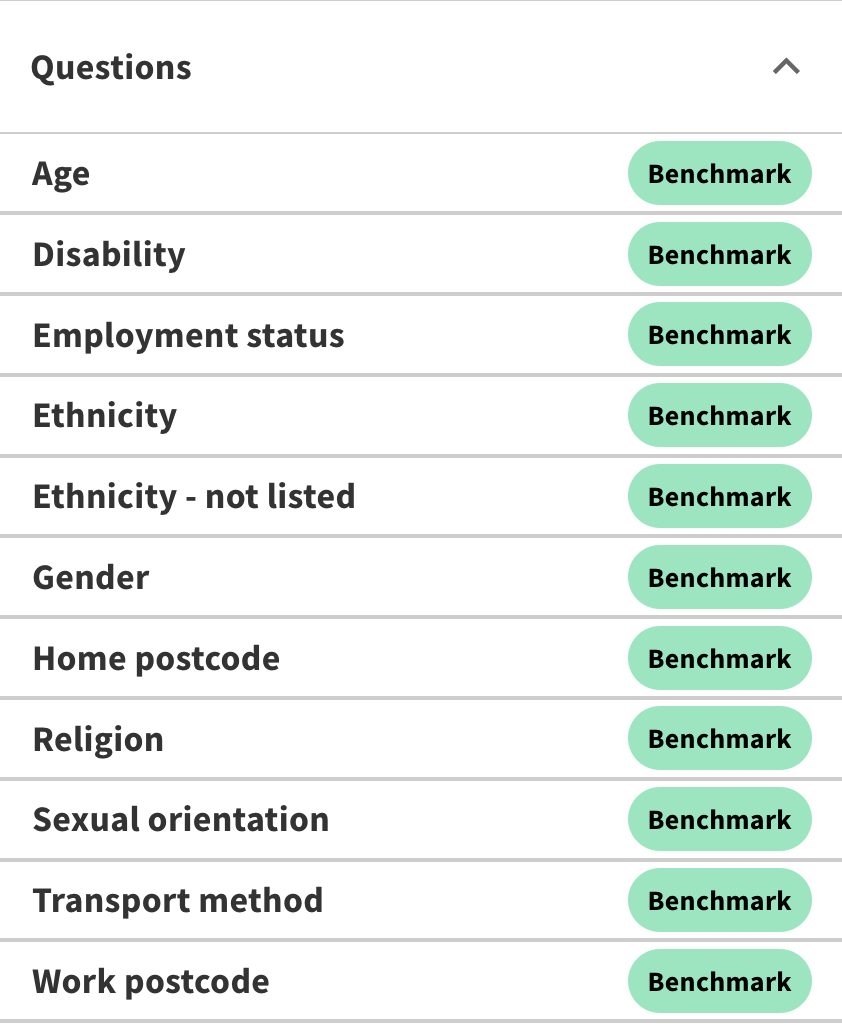The width and height of the screenshot is (842, 1030).
Task: Open the Work postcode question
Action: (x=151, y=981)
